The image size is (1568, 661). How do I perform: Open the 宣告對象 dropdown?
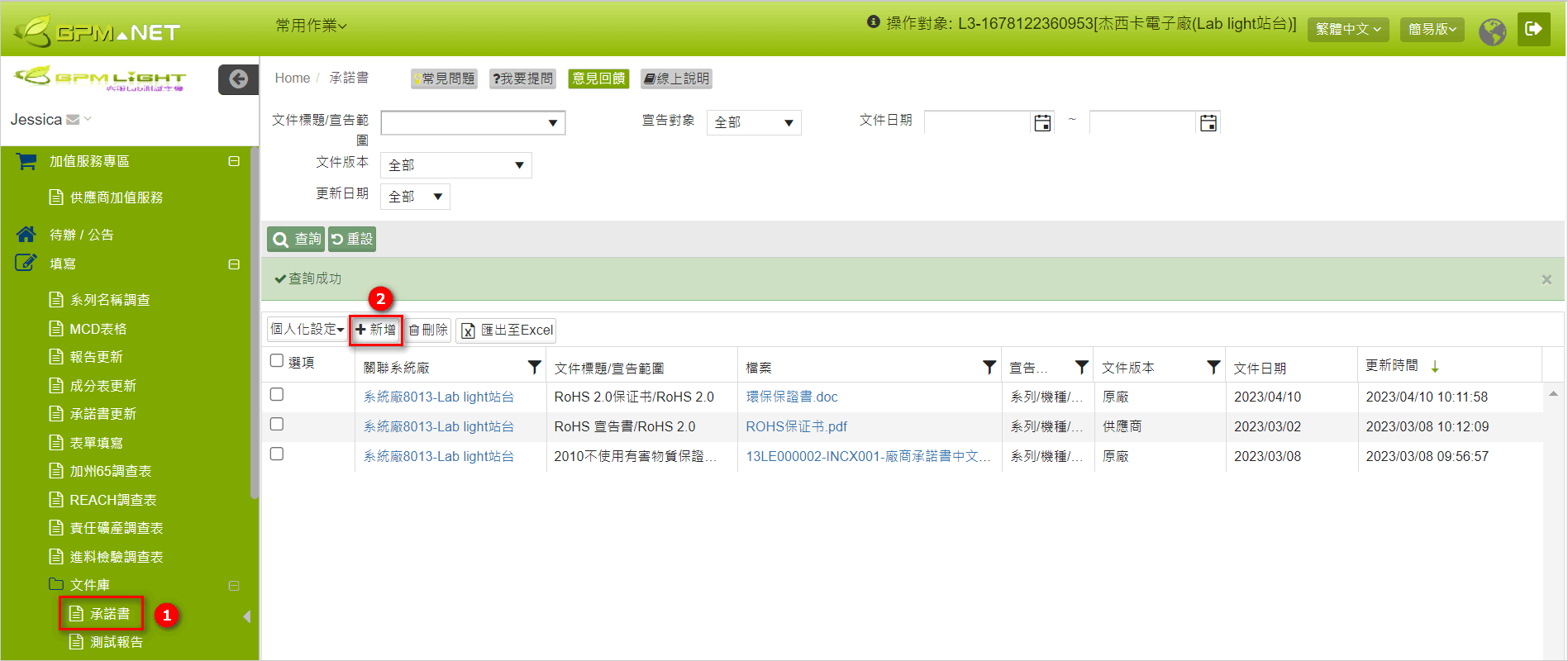(753, 123)
